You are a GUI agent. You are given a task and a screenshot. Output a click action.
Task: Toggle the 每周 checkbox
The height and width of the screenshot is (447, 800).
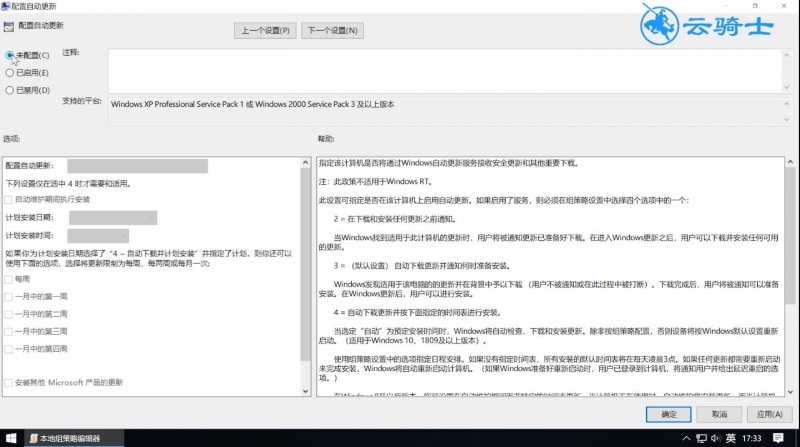[9, 279]
